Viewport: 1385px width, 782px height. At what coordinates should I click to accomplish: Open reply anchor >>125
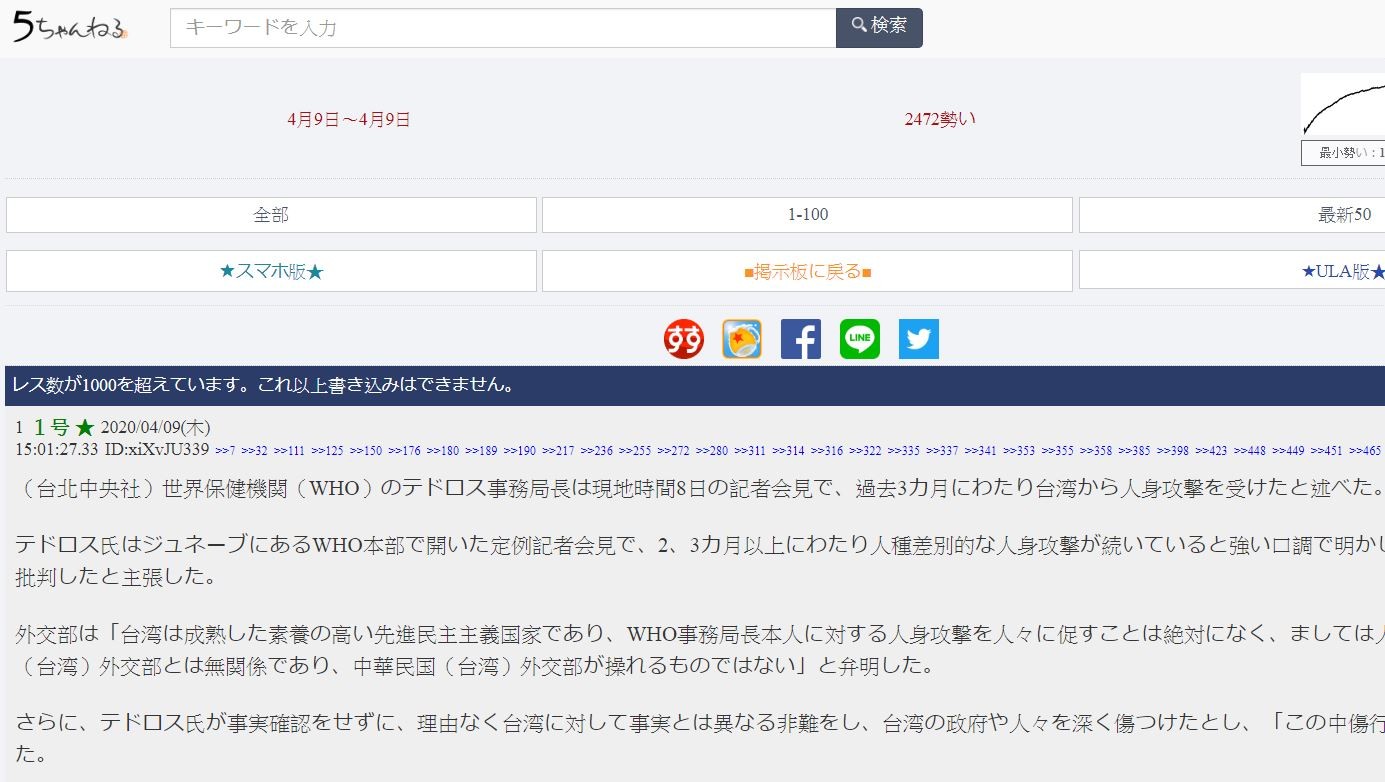(x=327, y=450)
